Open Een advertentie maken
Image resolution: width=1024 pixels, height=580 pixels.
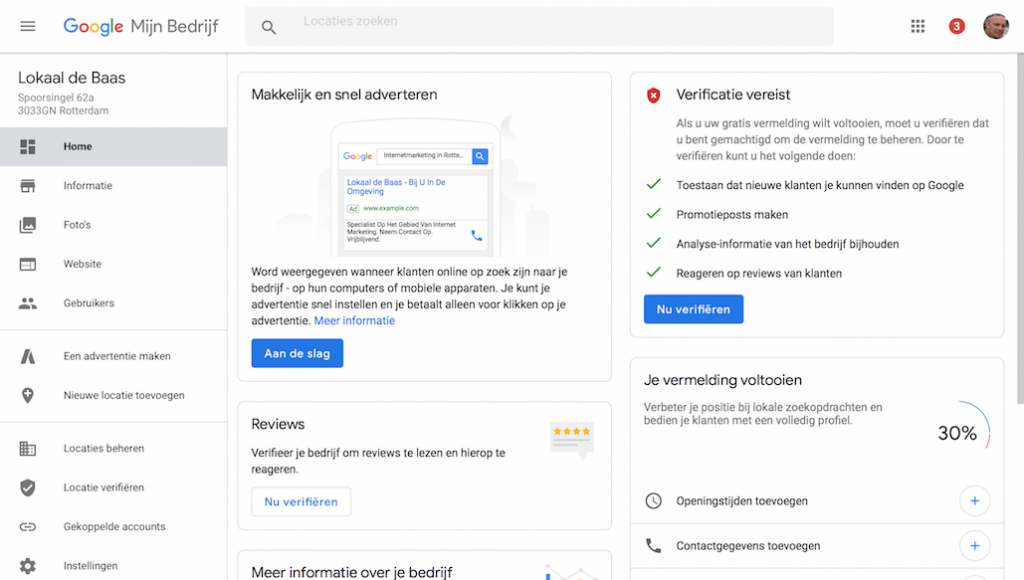click(114, 356)
